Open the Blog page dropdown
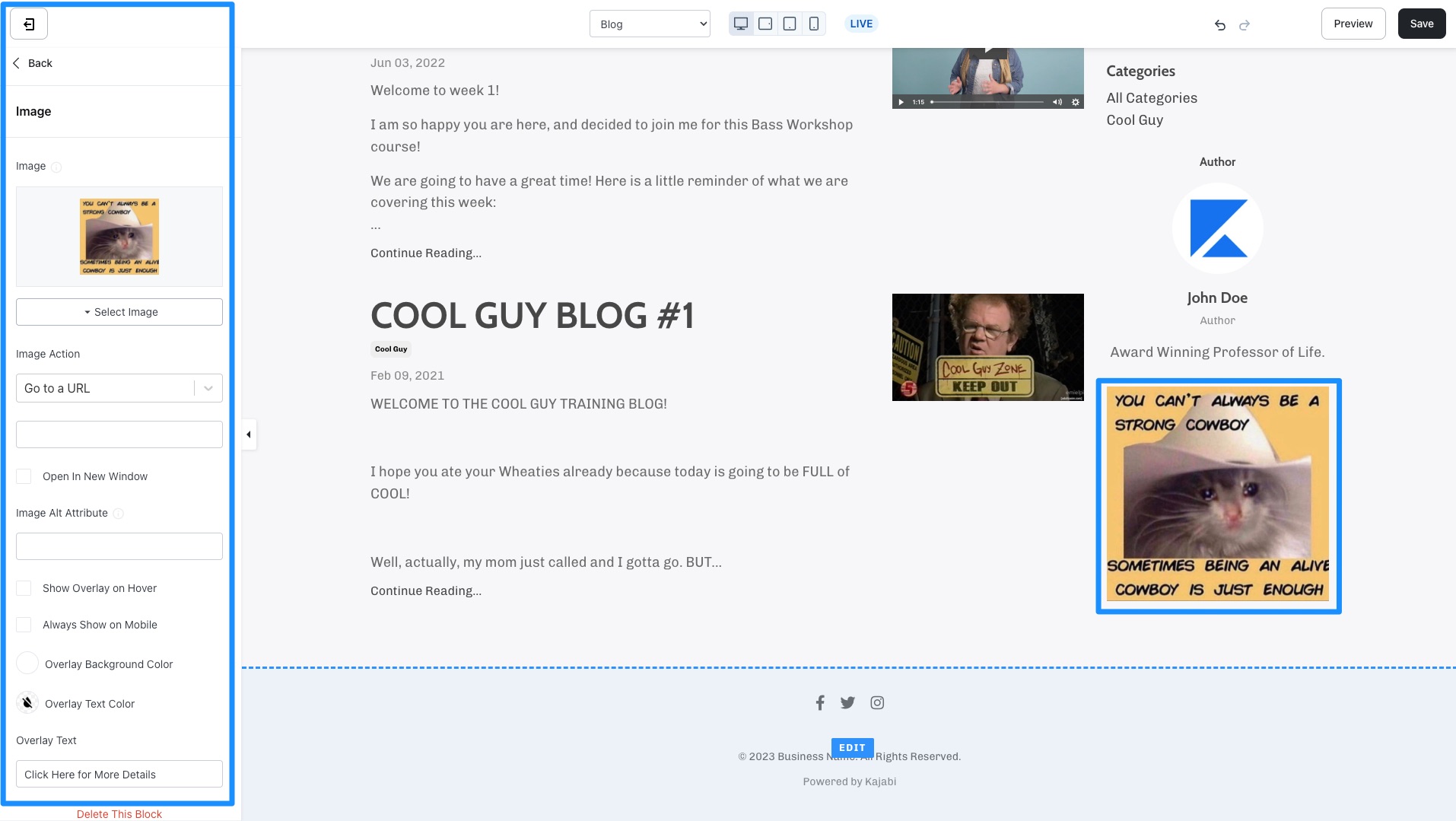1456x821 pixels. point(650,24)
